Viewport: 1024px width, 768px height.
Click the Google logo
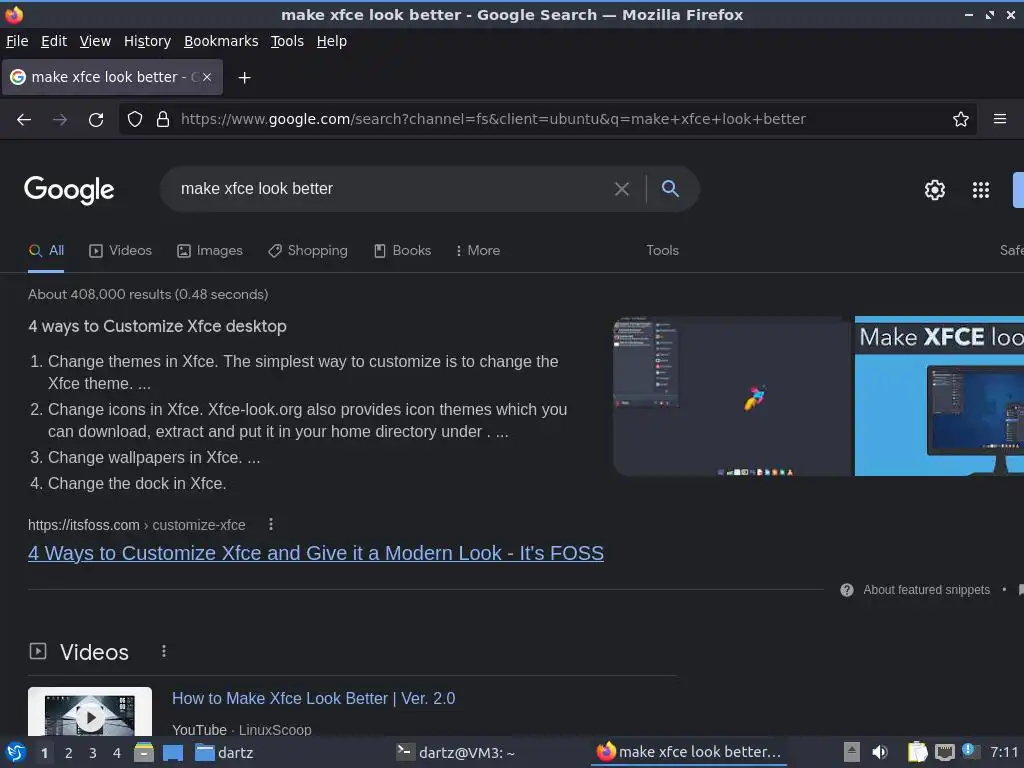[69, 190]
